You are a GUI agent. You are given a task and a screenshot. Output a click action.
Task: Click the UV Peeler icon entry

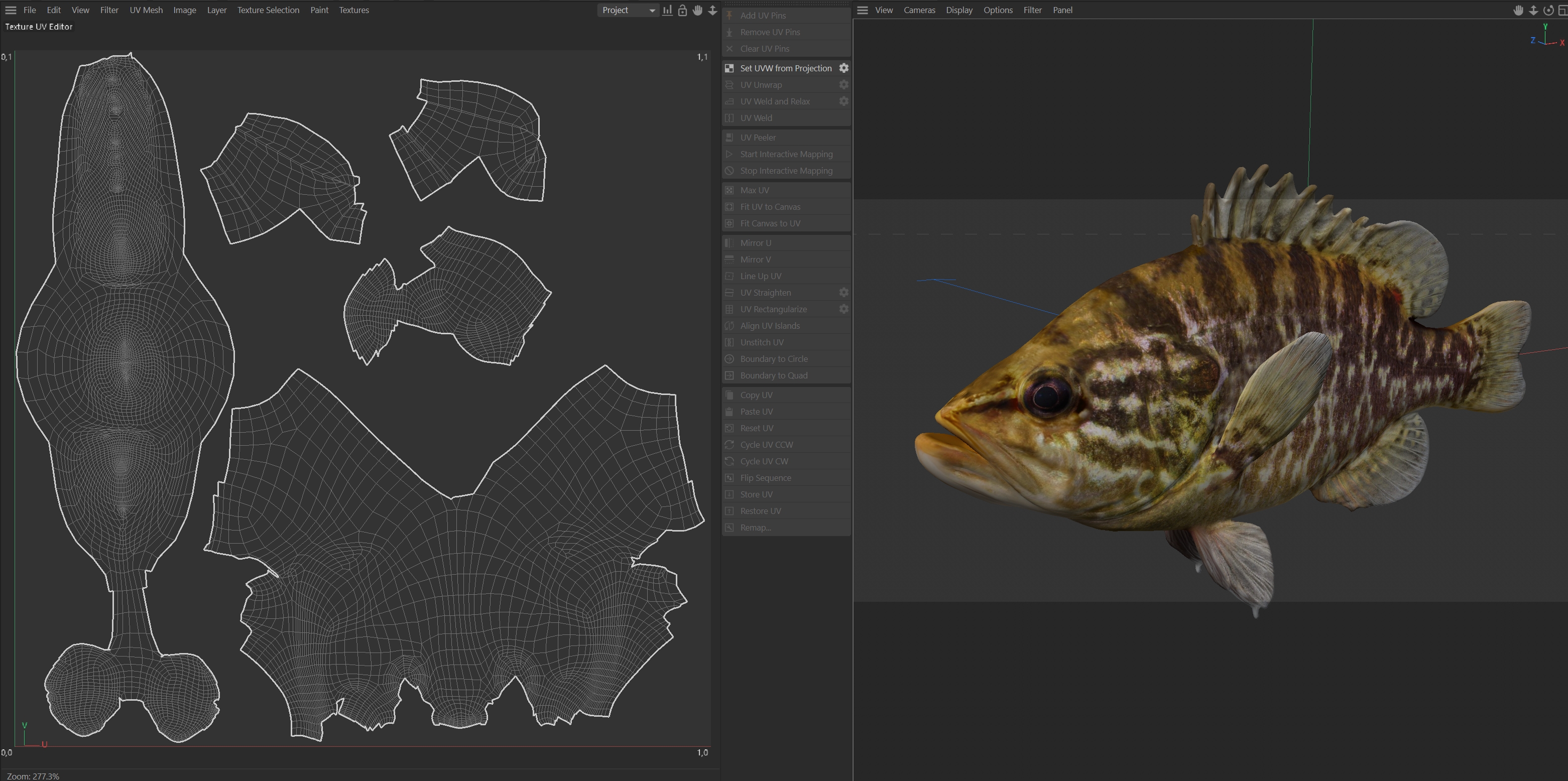pyautogui.click(x=729, y=138)
